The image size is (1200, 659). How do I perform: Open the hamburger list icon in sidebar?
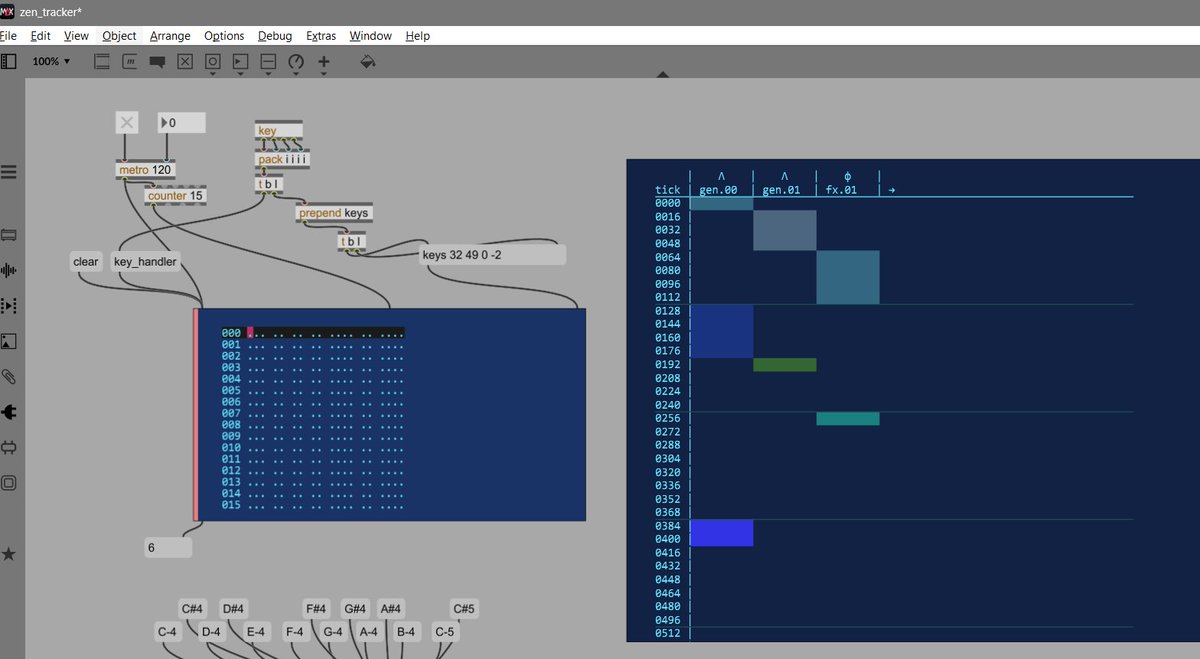(9, 172)
